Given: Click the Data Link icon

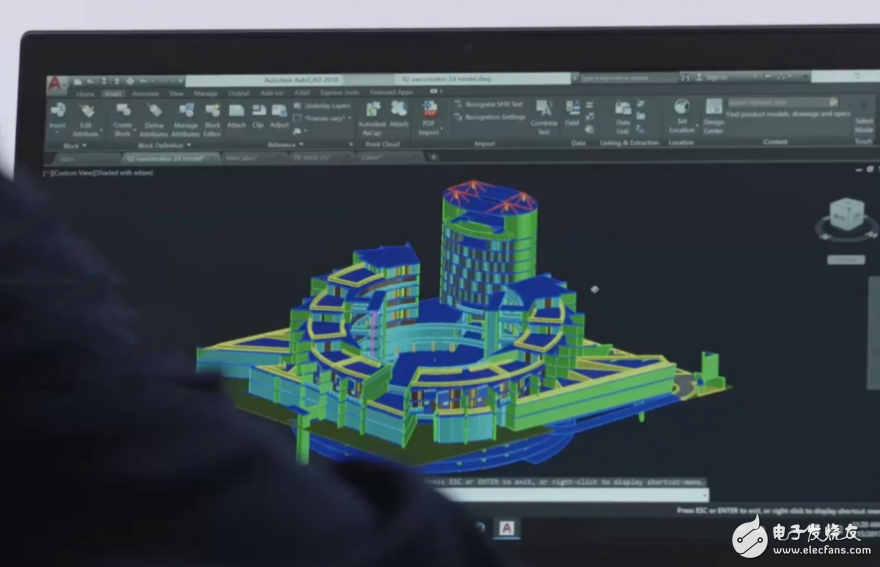Looking at the screenshot, I should [x=623, y=116].
